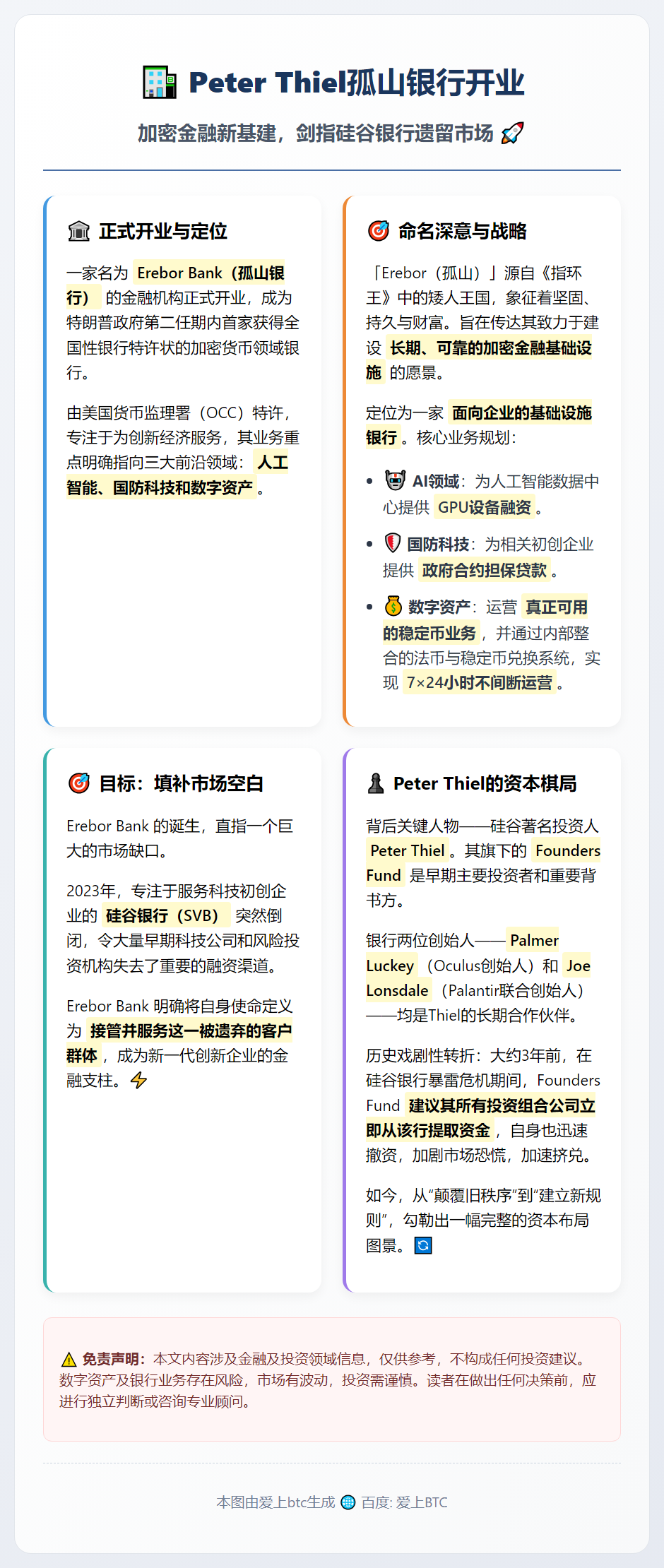Click highlighted text 面向企业的基础设施银行
Image resolution: width=664 pixels, height=1568 pixels.
coord(479,425)
